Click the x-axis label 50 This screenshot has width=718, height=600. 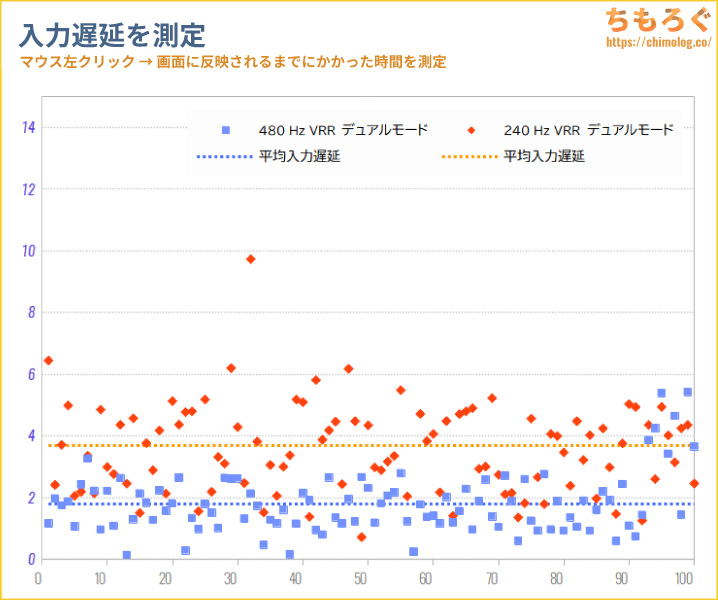point(367,578)
